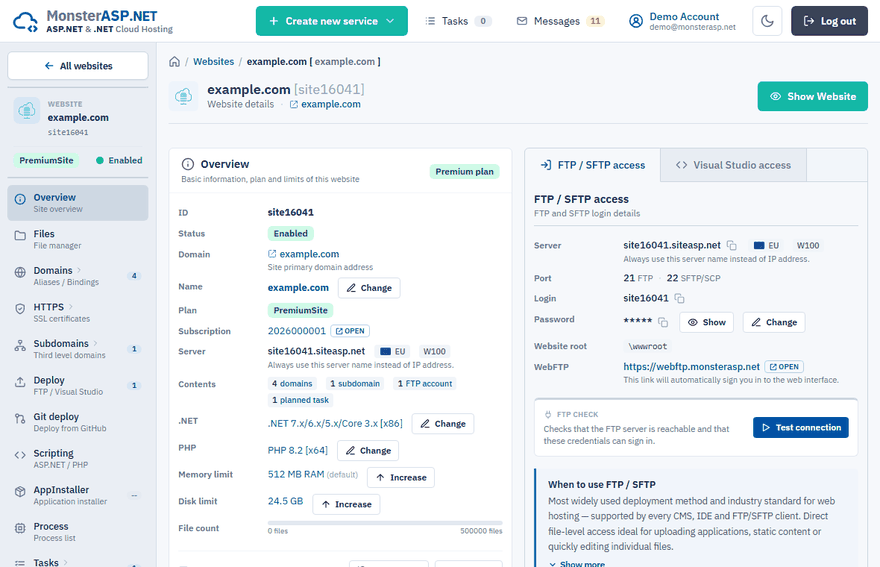This screenshot has width=880, height=567.
Task: Copy the FTP server name site16041.siteasp.net
Action: pyautogui.click(x=732, y=245)
